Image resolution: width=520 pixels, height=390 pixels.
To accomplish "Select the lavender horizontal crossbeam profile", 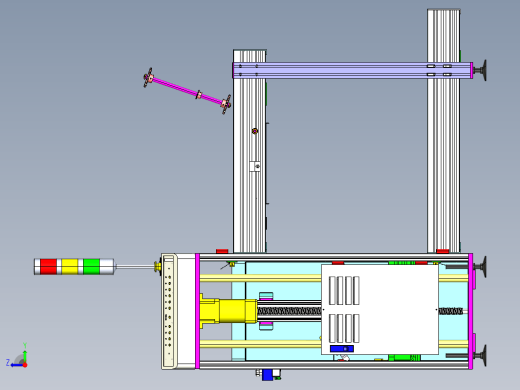I will click(x=352, y=70).
